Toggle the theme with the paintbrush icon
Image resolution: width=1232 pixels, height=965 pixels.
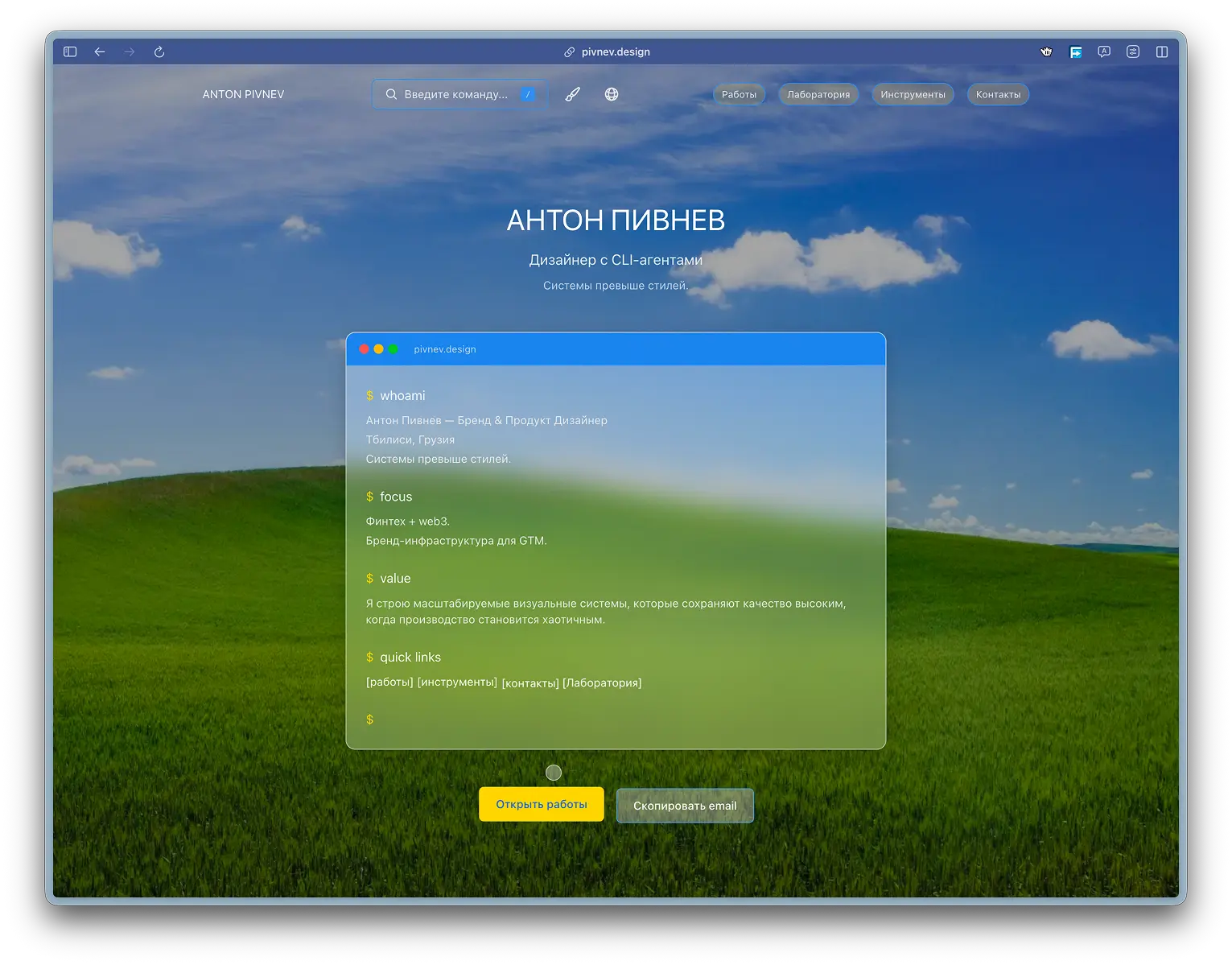572,94
